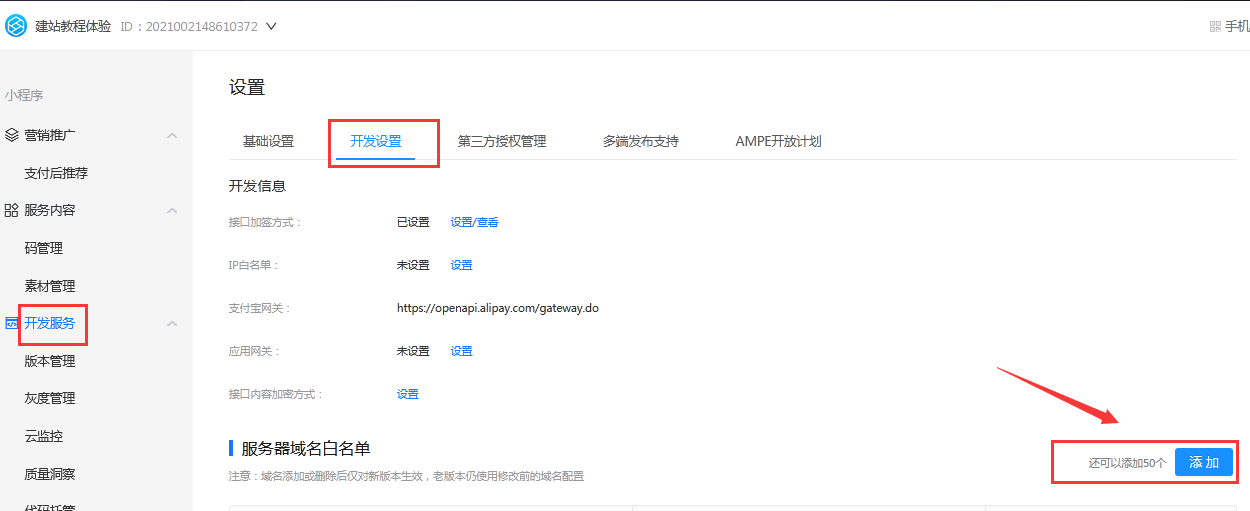The image size is (1250, 511).
Task: Click the Alipay open platform logo icon
Action: [16, 26]
